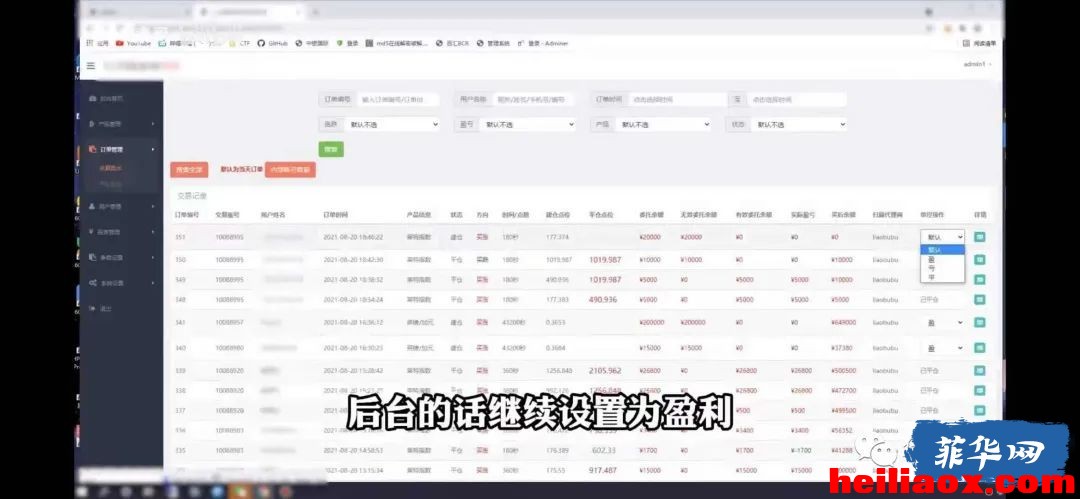Click details icon for order 337
Screen dimensions: 1080x499
pos(979,410)
